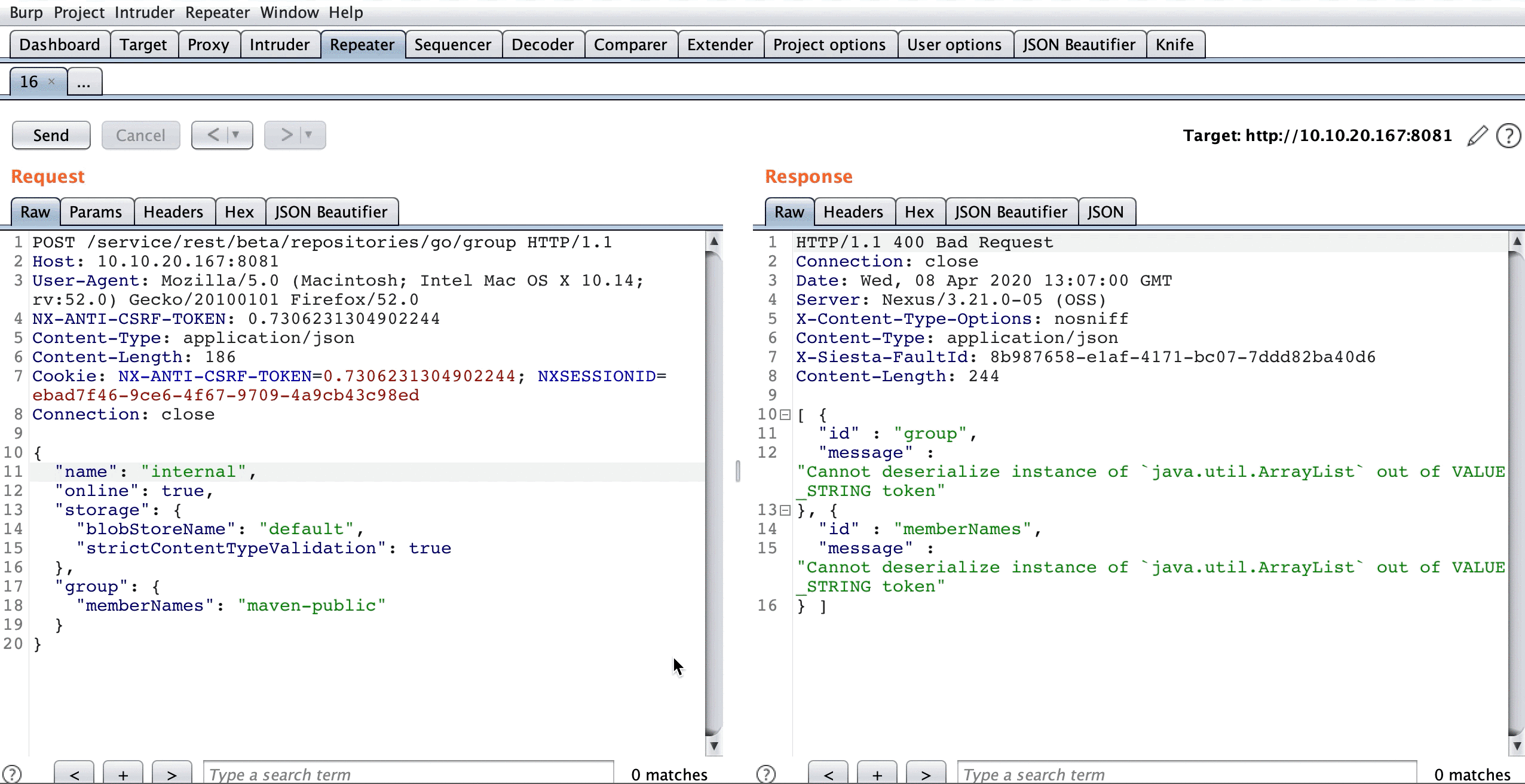
Task: Select the Response JSON tab
Action: click(1106, 212)
